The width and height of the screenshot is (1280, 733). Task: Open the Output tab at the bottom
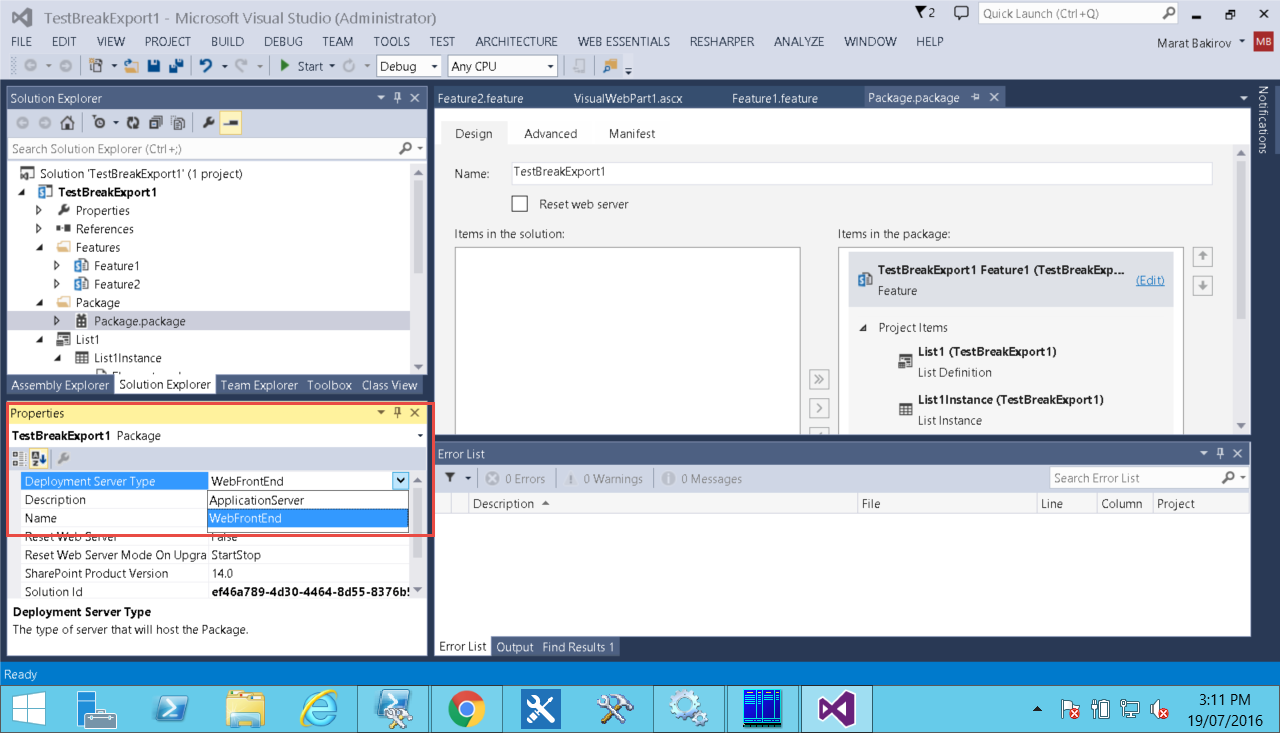point(515,647)
